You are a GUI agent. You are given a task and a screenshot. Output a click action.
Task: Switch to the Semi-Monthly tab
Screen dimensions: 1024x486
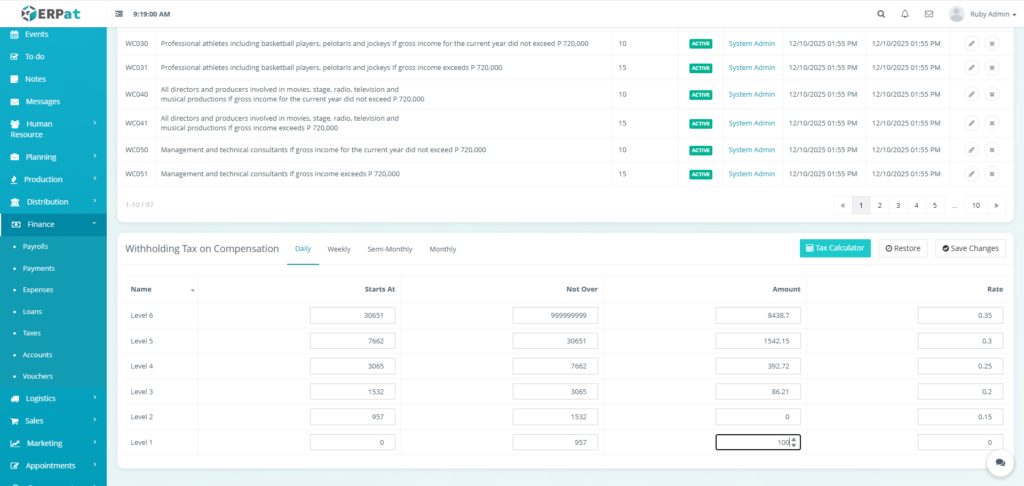point(390,249)
